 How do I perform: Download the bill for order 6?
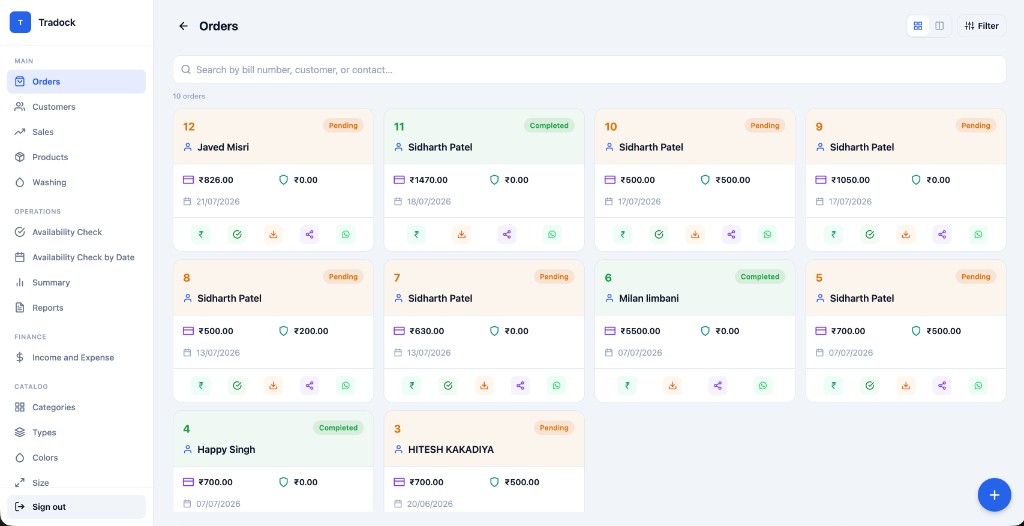coord(672,386)
